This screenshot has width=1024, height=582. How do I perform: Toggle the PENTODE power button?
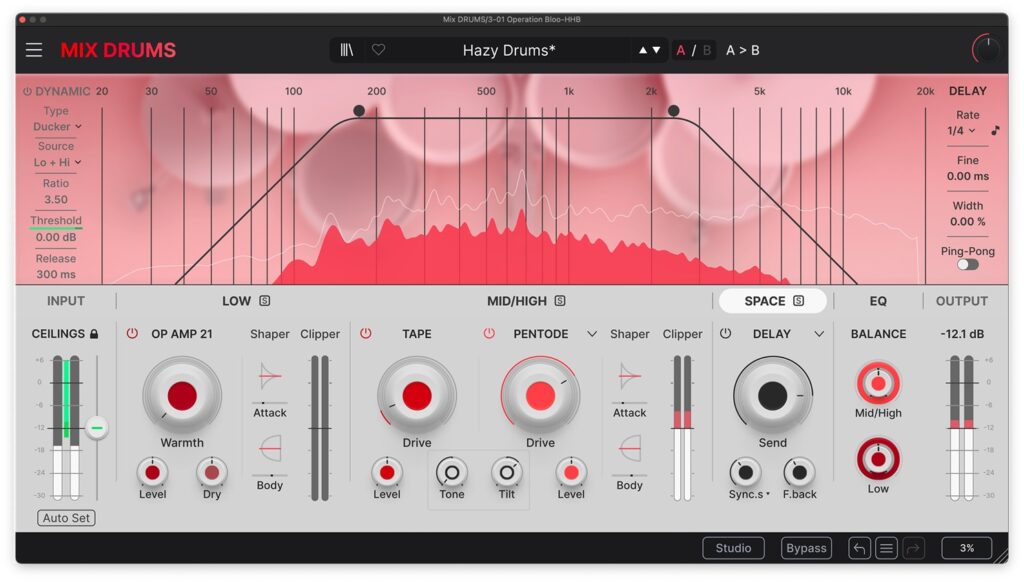[x=489, y=333]
